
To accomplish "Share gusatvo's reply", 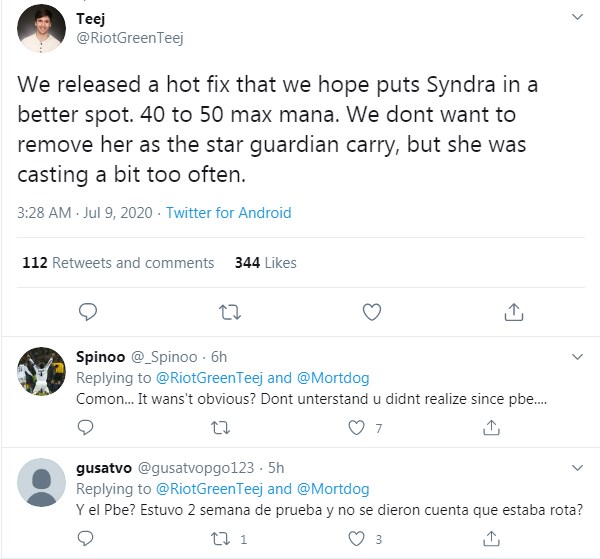I will pyautogui.click(x=492, y=540).
